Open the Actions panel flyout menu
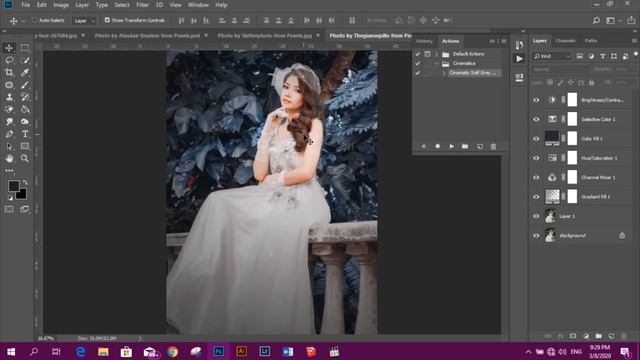The height and width of the screenshot is (360, 640). 504,41
